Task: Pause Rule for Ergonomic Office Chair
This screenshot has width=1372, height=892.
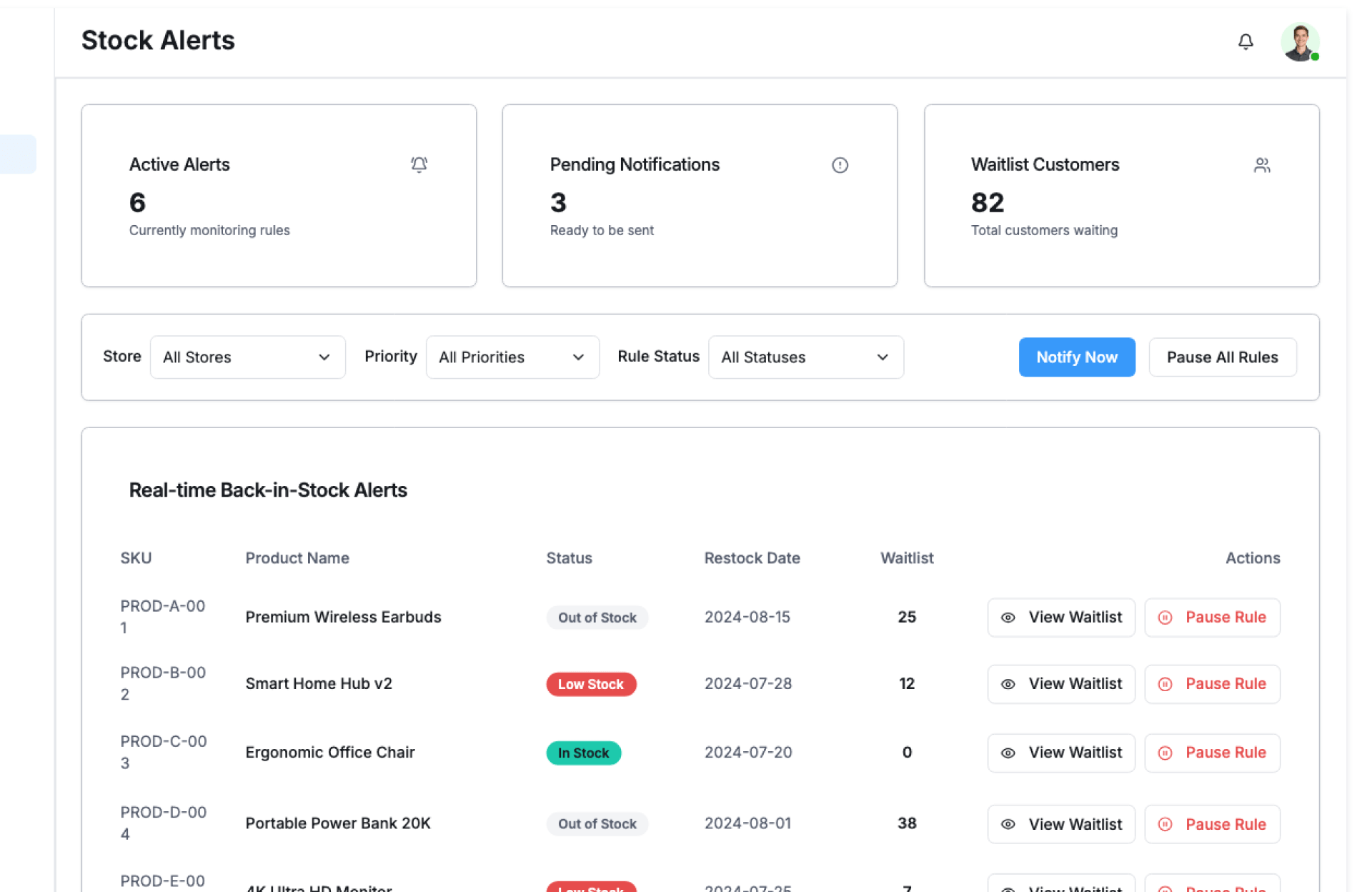Action: click(x=1211, y=753)
